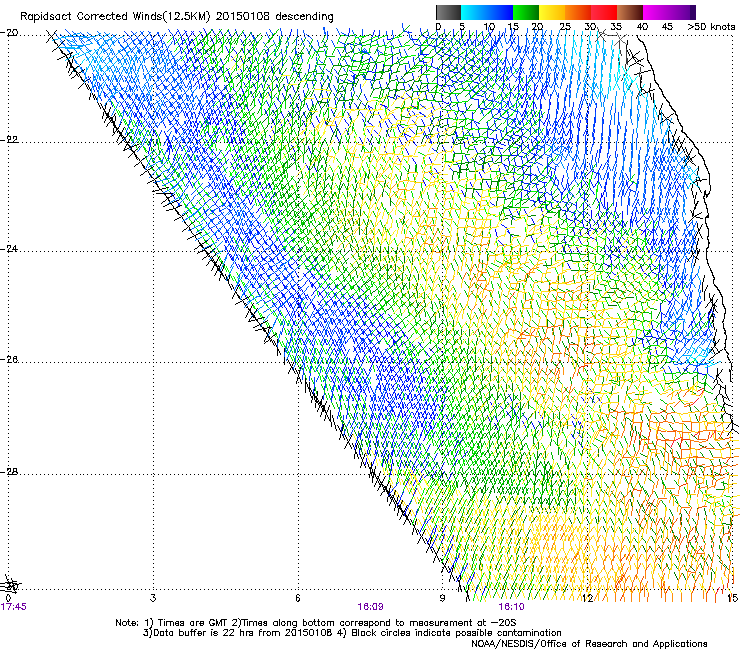The height and width of the screenshot is (650, 740).
Task: Click the cyan-blue 5-15 knots legend segment
Action: click(487, 12)
